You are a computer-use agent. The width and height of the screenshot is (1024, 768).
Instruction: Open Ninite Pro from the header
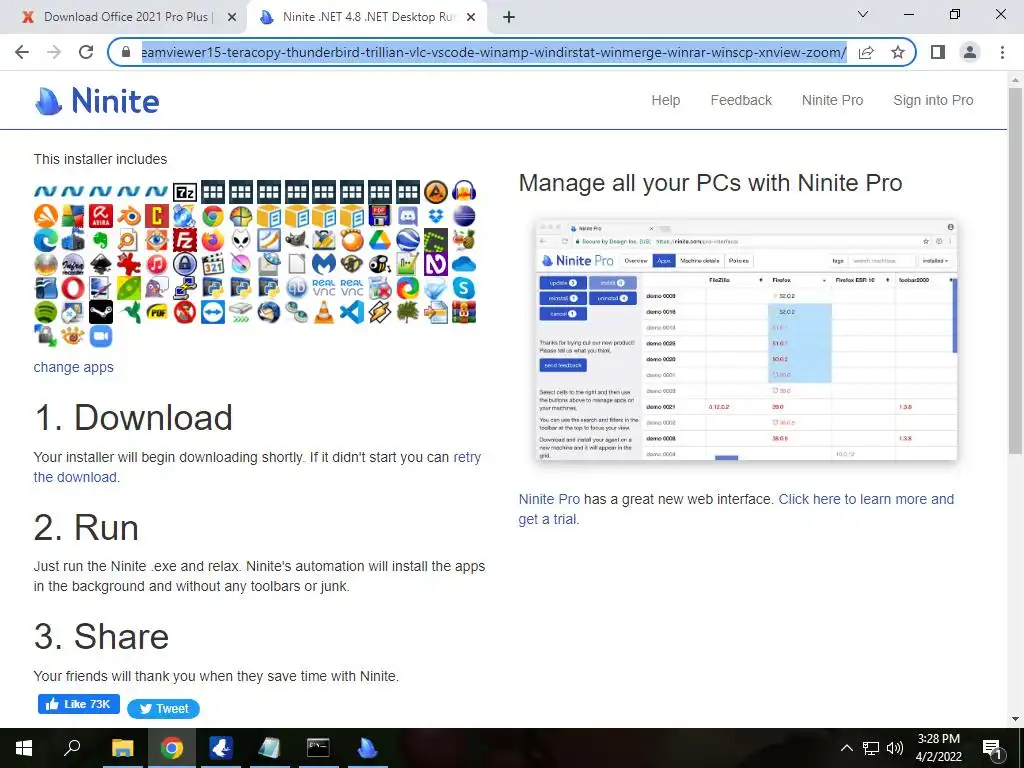pos(833,101)
